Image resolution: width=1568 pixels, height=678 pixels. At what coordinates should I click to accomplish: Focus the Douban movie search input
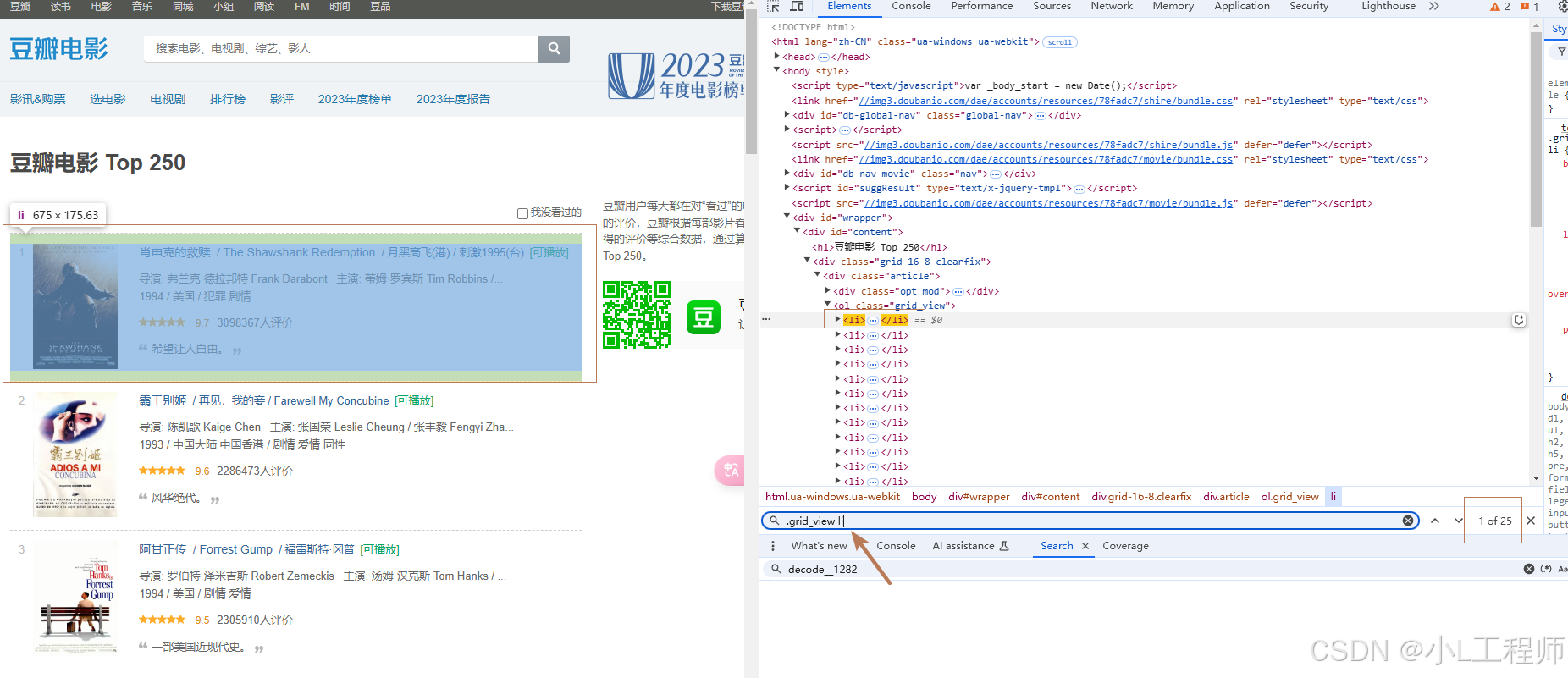tap(341, 49)
